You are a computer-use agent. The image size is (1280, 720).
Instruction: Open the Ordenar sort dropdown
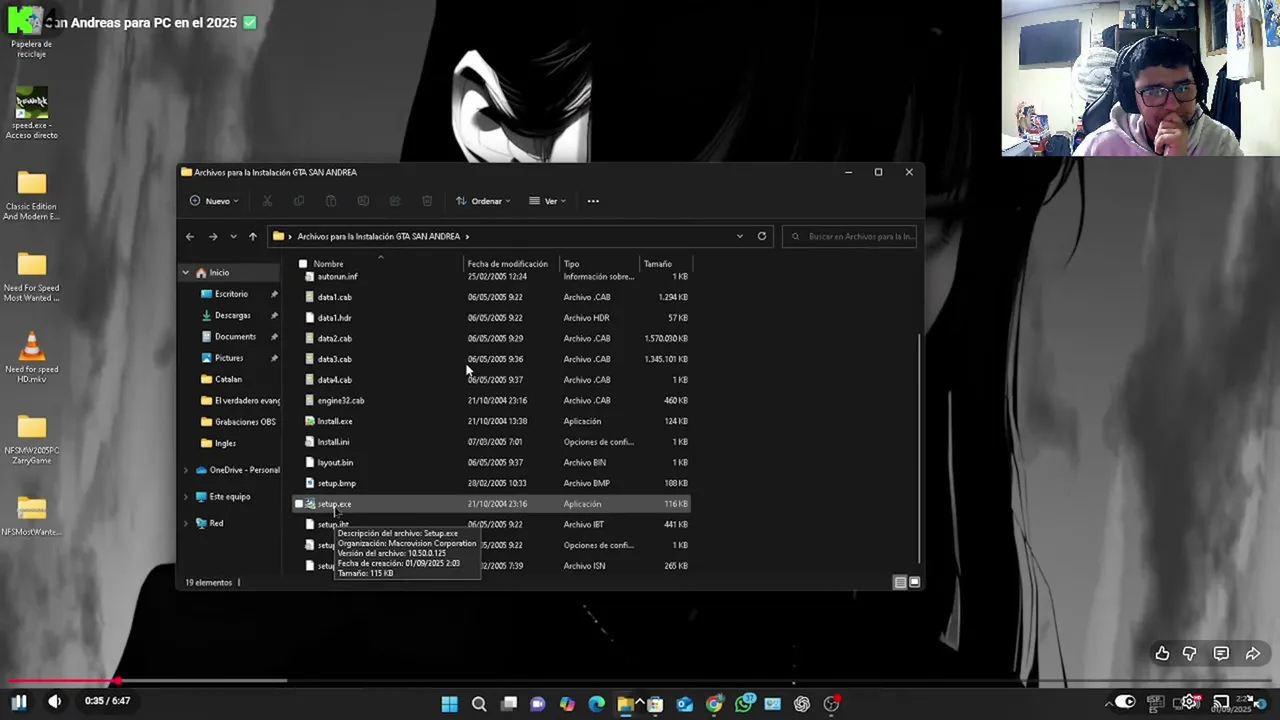(483, 201)
